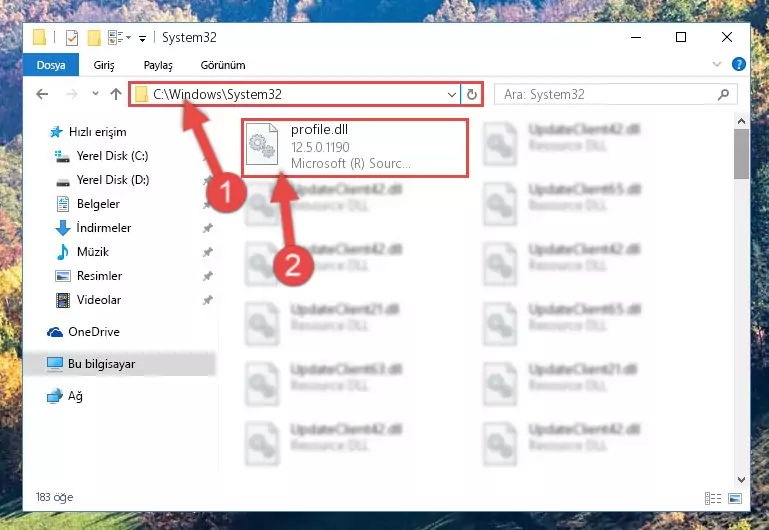Click the search magnifier icon
This screenshot has width=769, height=530.
point(723,94)
